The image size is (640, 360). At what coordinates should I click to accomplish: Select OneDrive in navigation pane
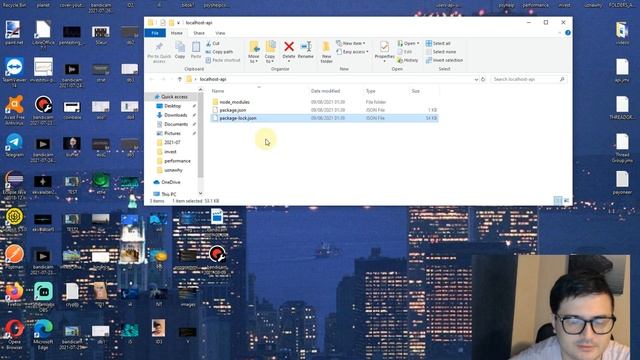170,182
